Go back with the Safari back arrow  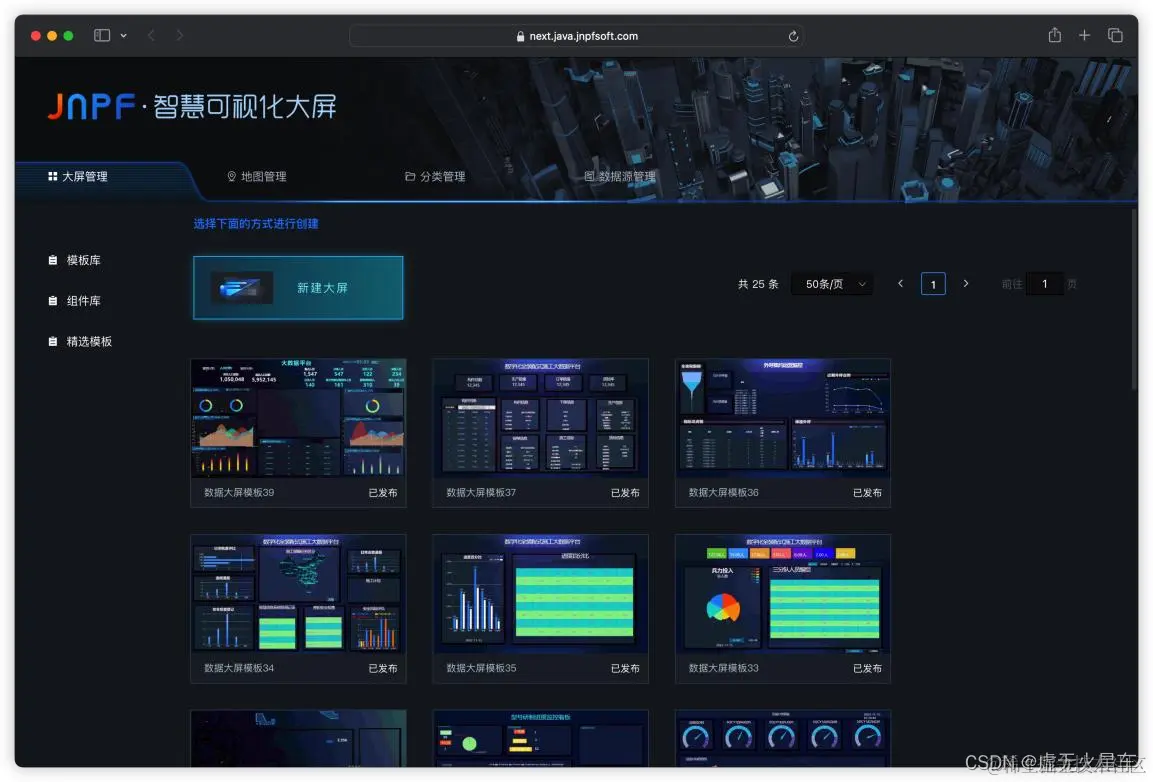coord(151,35)
